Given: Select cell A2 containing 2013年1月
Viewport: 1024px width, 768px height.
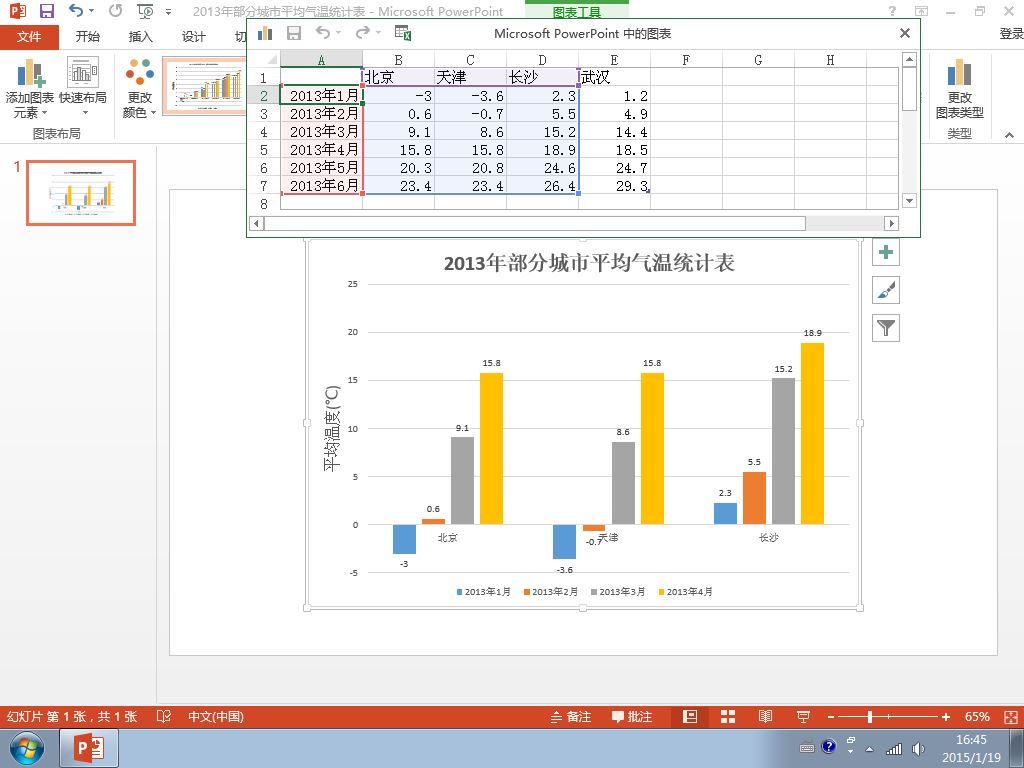Looking at the screenshot, I should (x=321, y=95).
